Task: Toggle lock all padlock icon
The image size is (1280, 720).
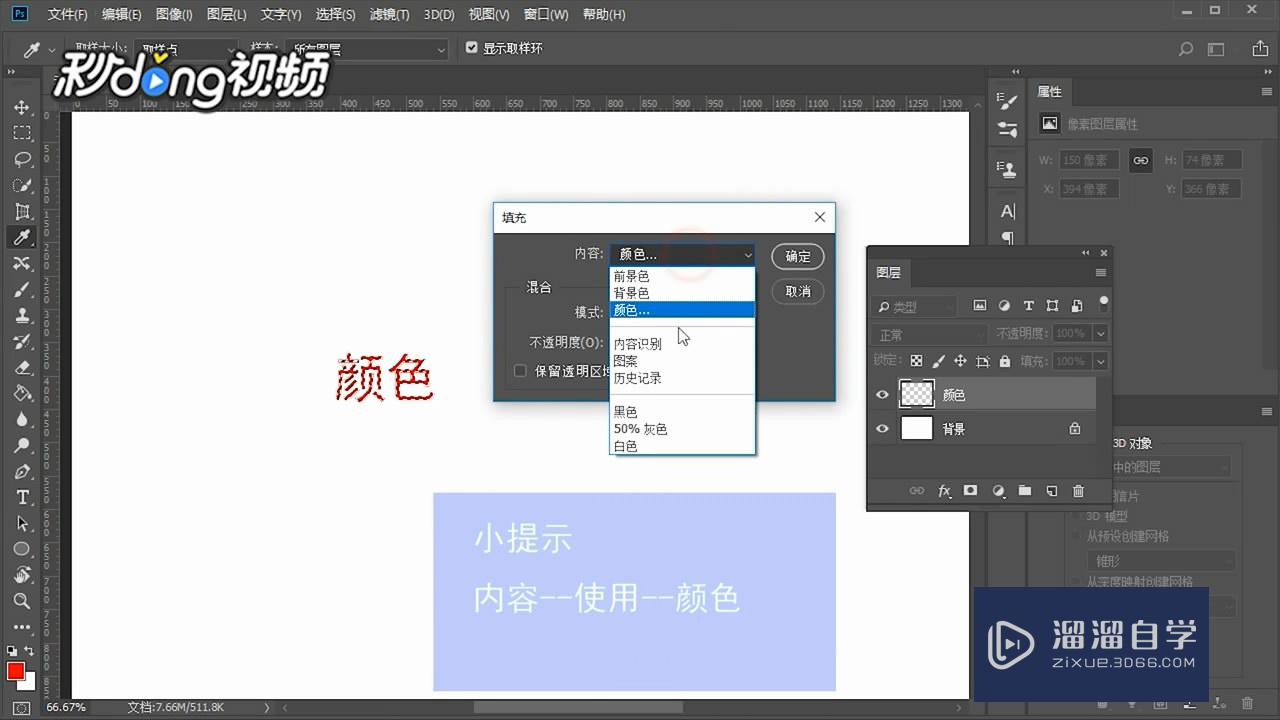Action: click(x=1004, y=361)
